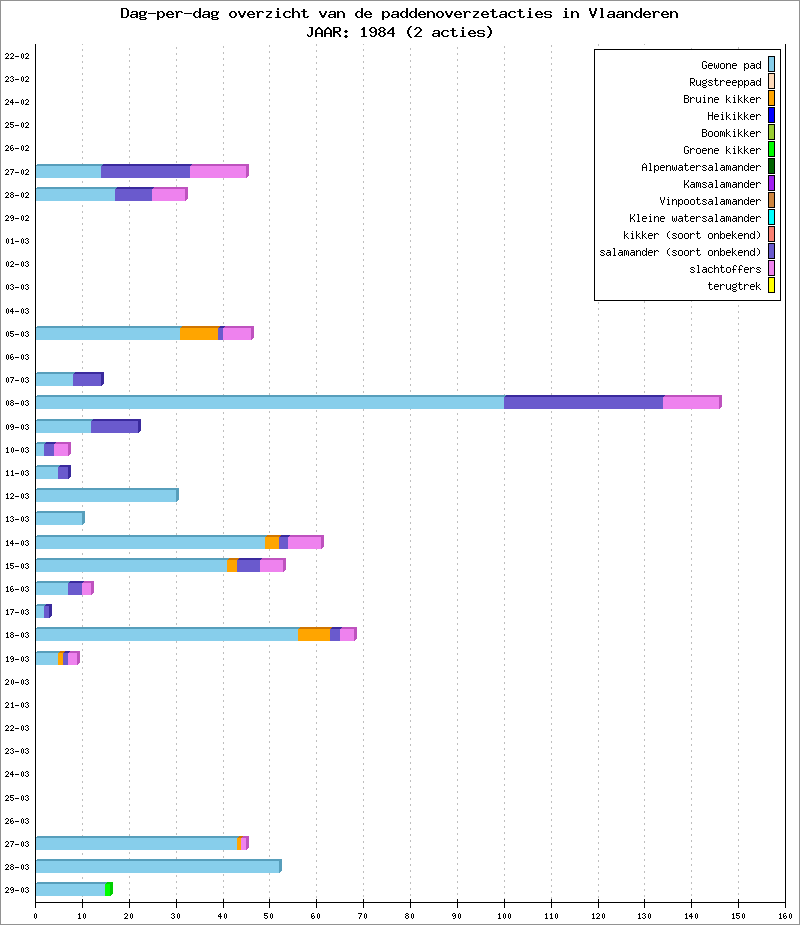Select the orange segment of the 18-03 bar
The width and height of the screenshot is (800, 925).
(313, 635)
